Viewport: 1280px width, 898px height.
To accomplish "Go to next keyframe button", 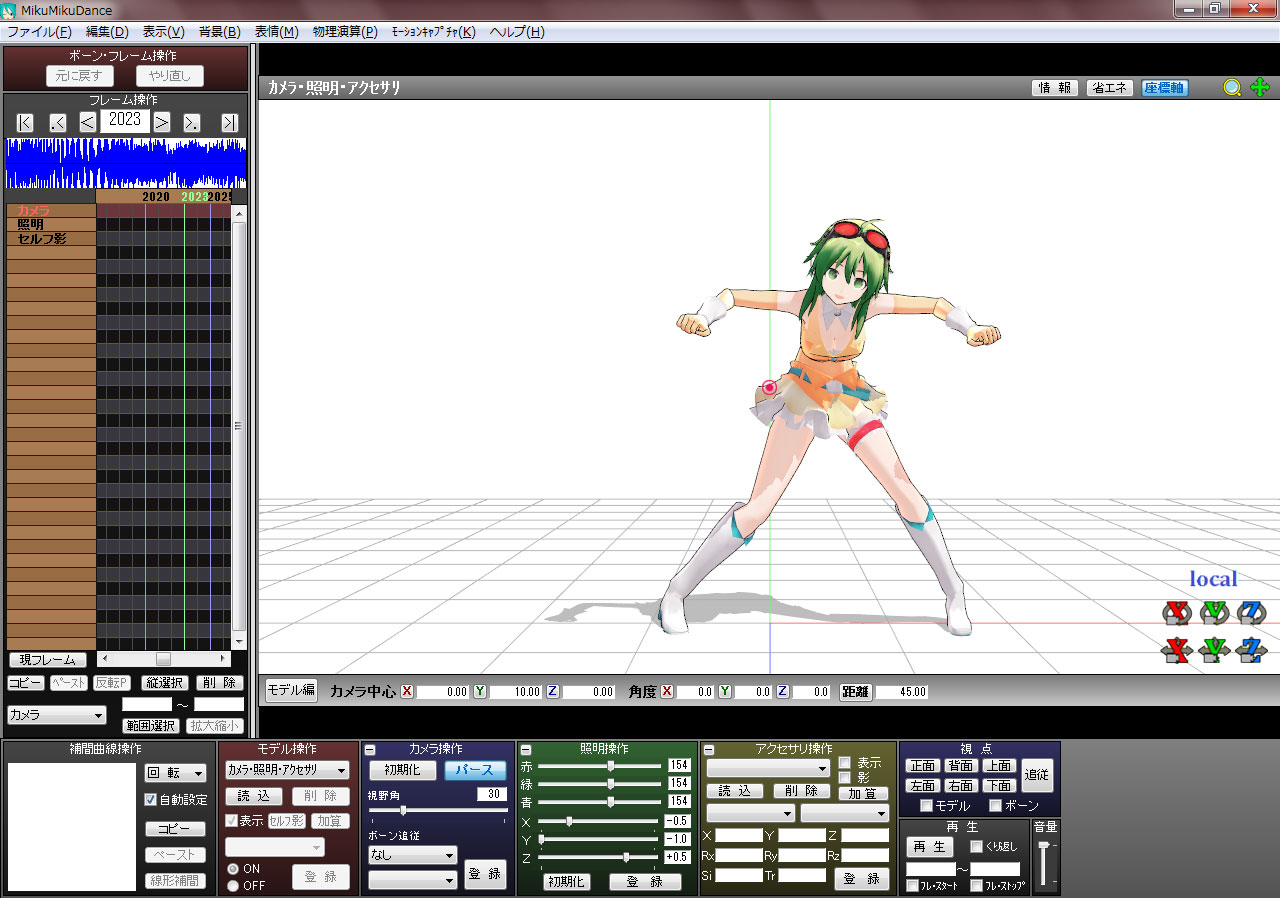I will click(x=192, y=122).
